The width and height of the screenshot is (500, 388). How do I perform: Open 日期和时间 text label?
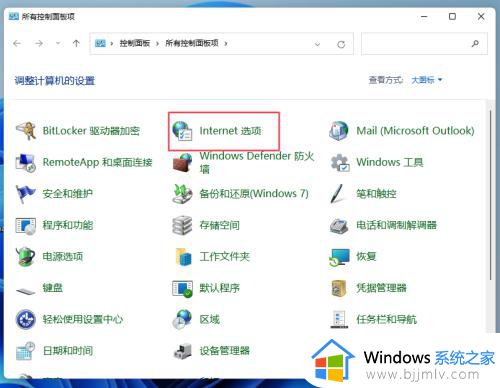(x=68, y=351)
